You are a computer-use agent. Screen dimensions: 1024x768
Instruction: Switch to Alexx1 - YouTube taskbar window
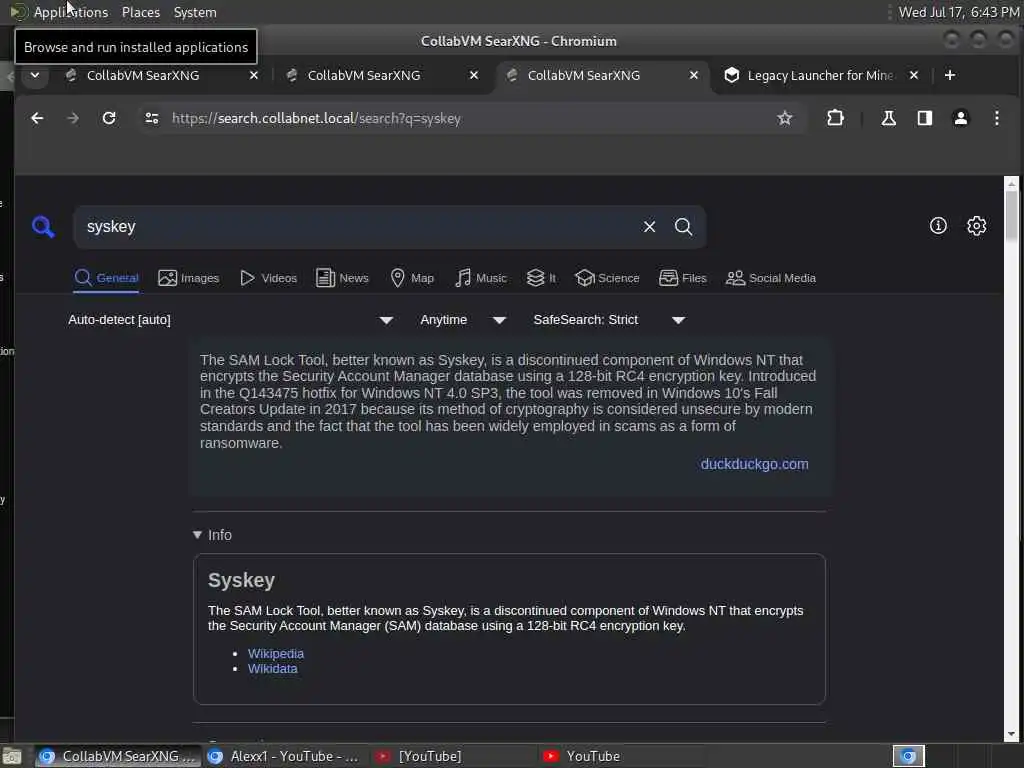(x=285, y=756)
